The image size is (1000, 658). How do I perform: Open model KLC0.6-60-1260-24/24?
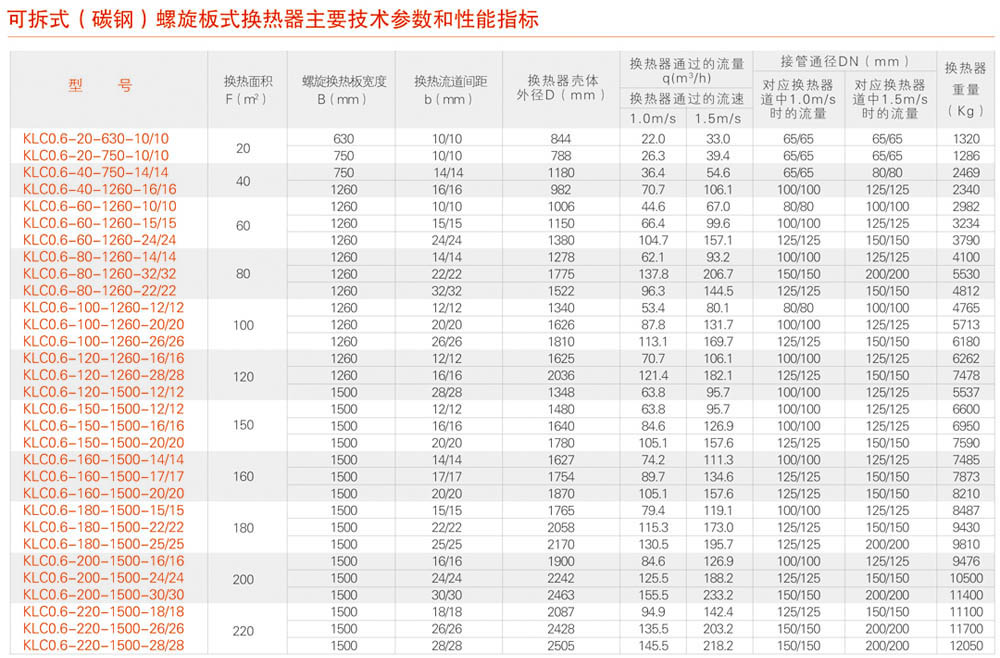[99, 240]
